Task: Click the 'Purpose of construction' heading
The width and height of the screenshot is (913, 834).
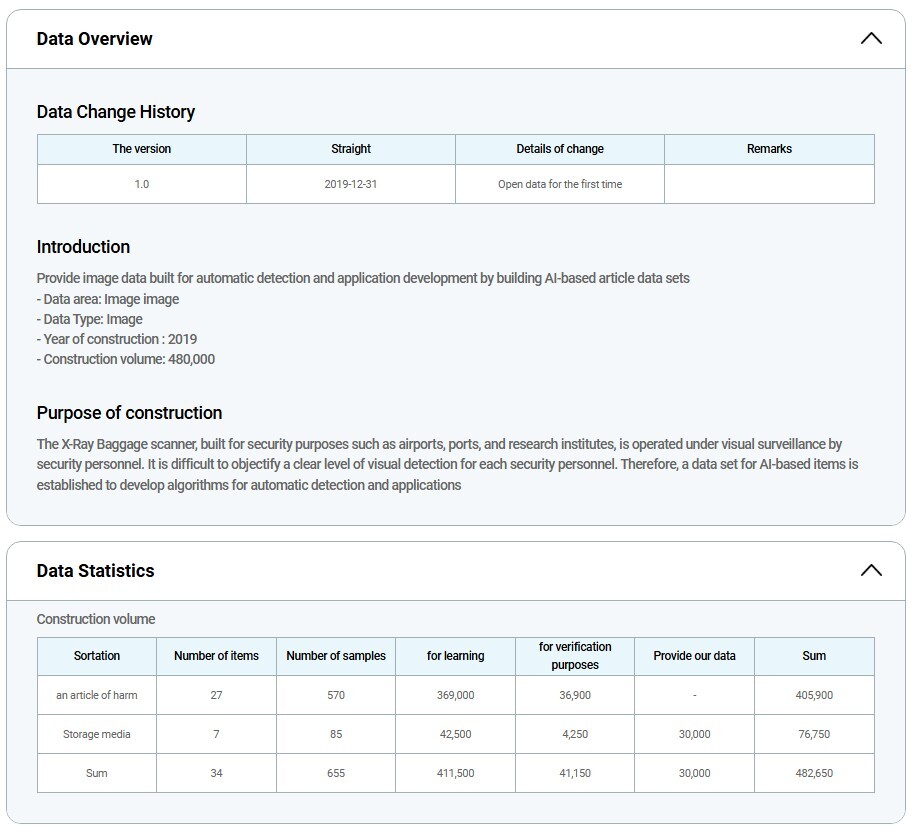Action: (x=130, y=413)
